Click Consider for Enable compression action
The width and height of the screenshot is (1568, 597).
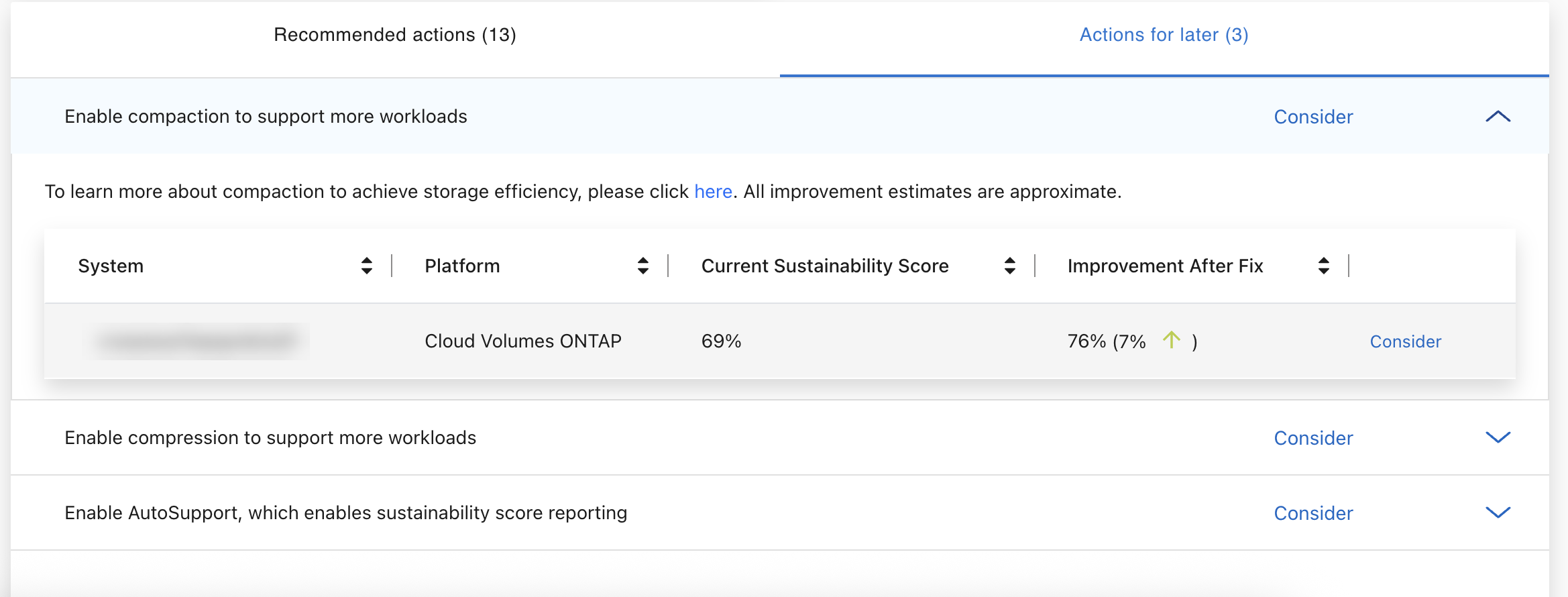[1313, 438]
